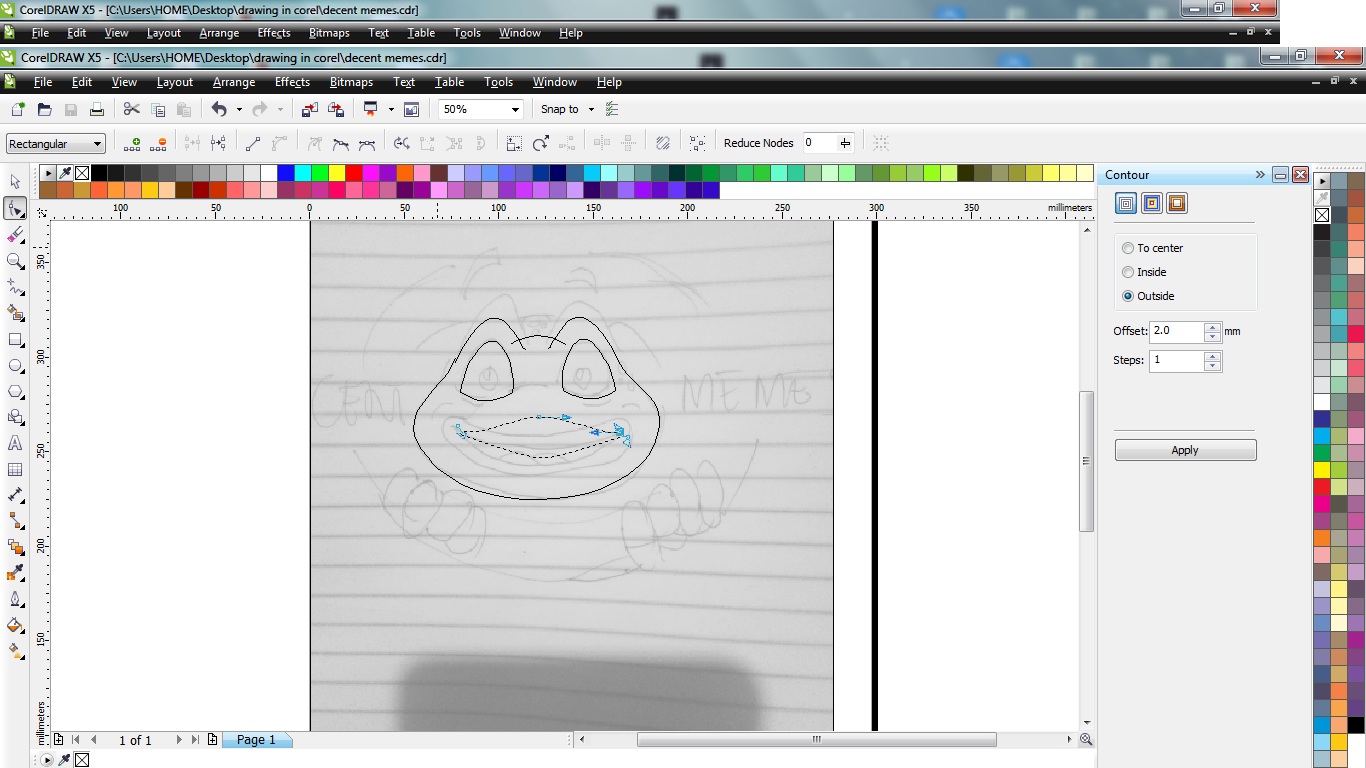Click the Delete nodes icon

(x=158, y=143)
